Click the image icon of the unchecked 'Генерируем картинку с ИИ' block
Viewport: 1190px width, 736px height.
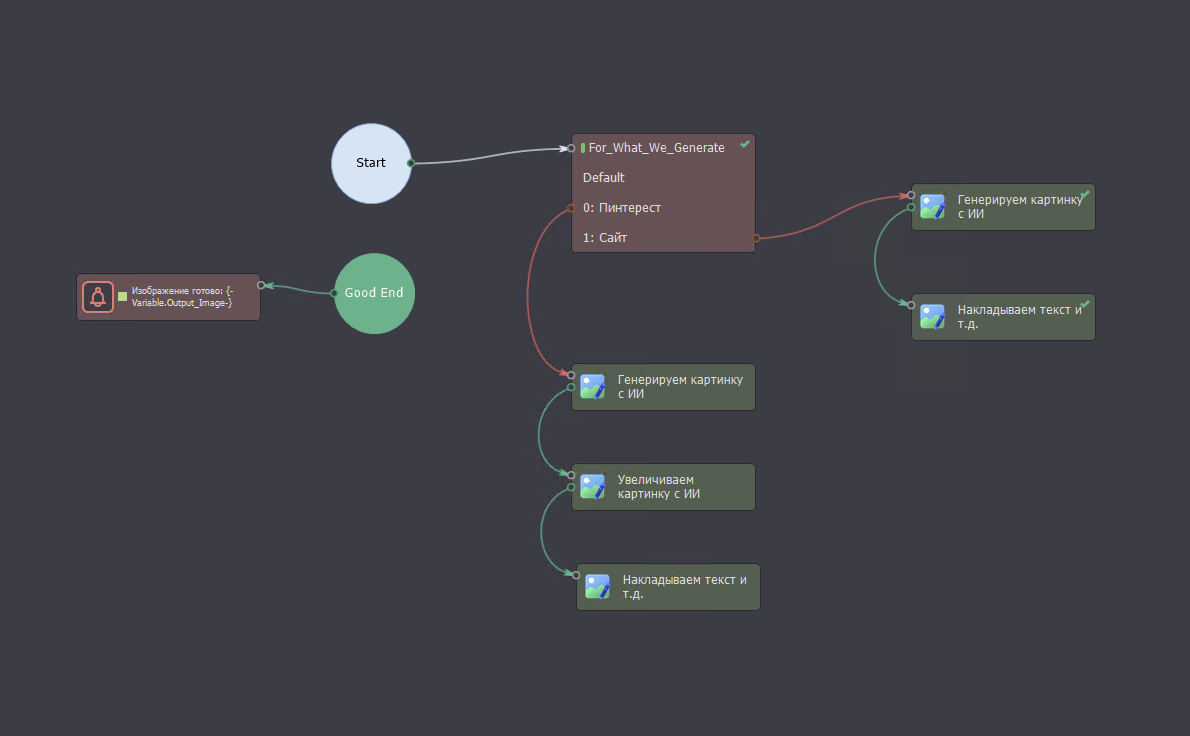pyautogui.click(x=593, y=386)
